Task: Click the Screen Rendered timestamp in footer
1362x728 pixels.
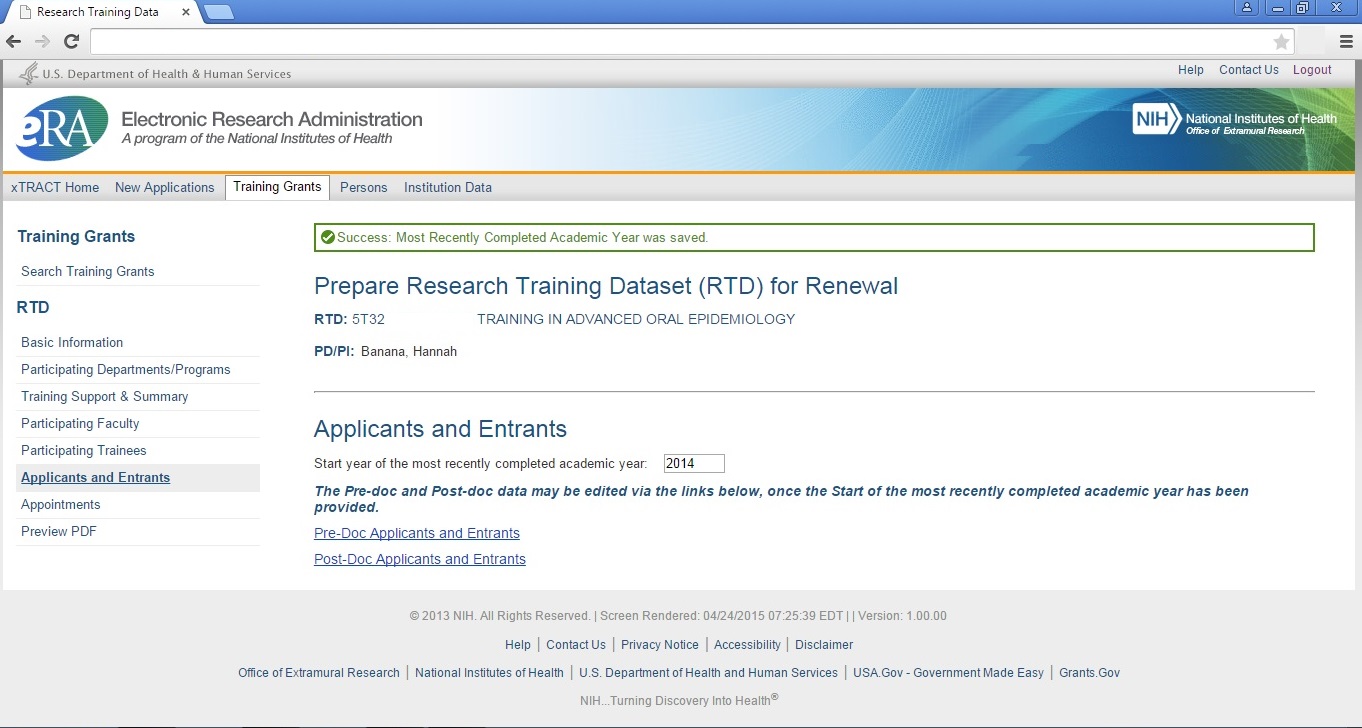Action: click(722, 616)
